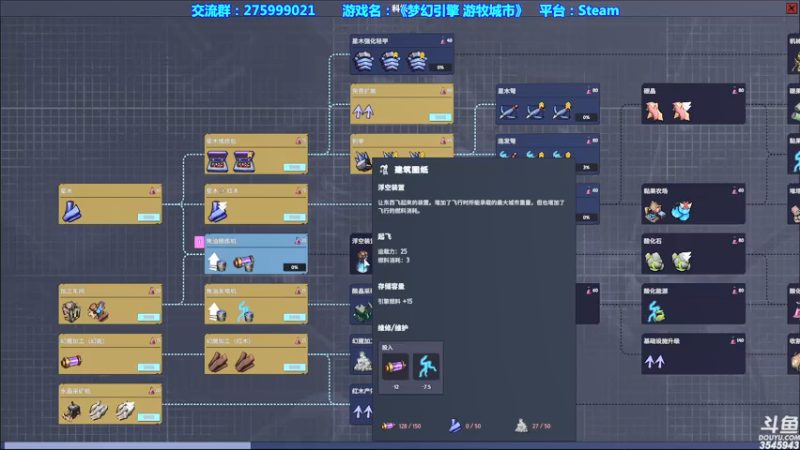Click first log icon in 幻菌加工（红木）
Image resolution: width=800 pixels, height=450 pixels.
tap(218, 361)
